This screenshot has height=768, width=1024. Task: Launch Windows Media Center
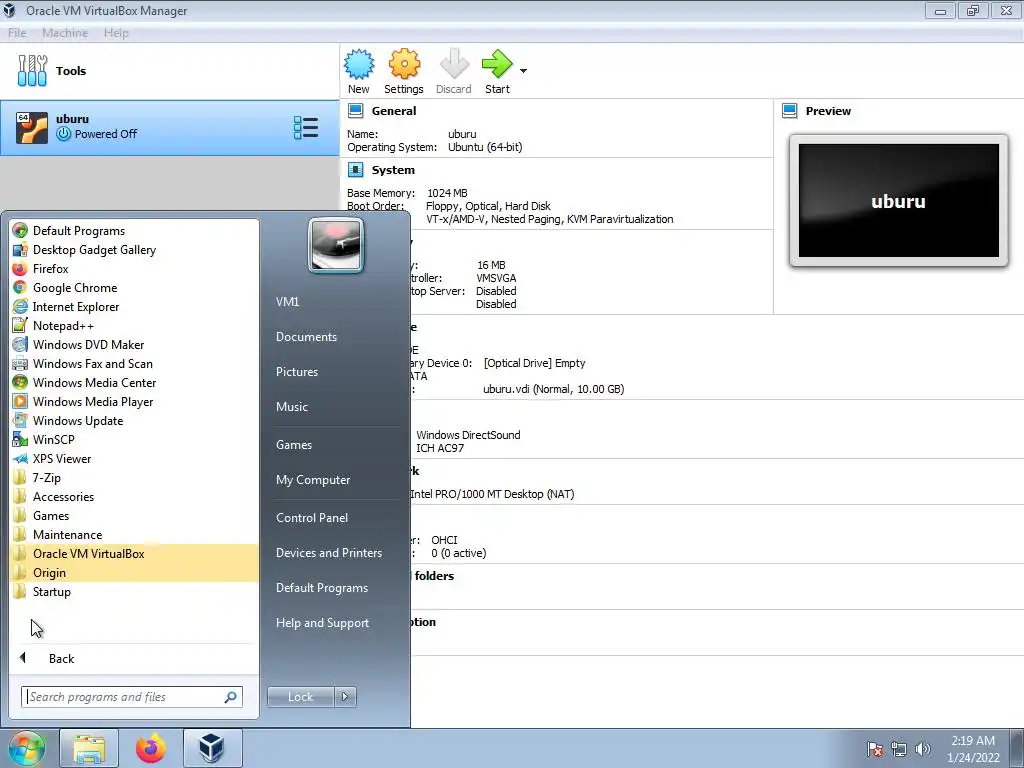click(135, 382)
